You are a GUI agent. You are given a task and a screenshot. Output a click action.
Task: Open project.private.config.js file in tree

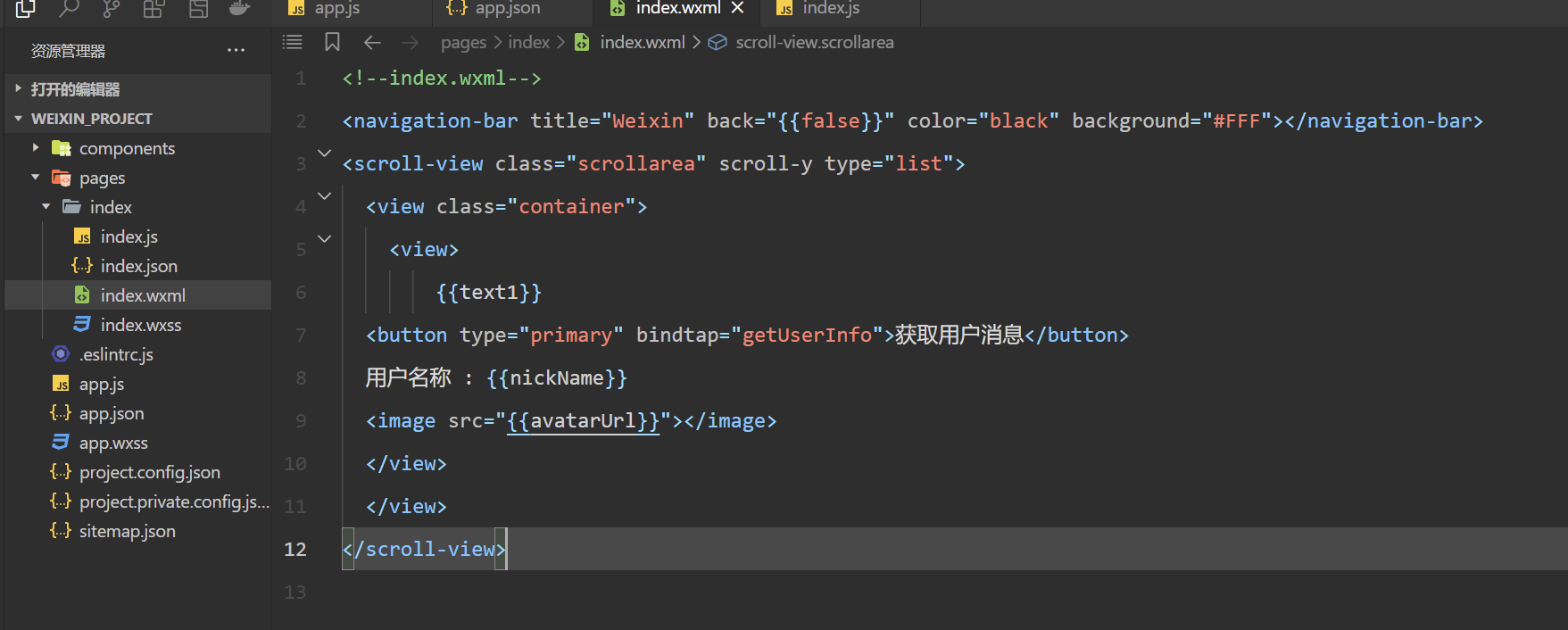[x=138, y=502]
